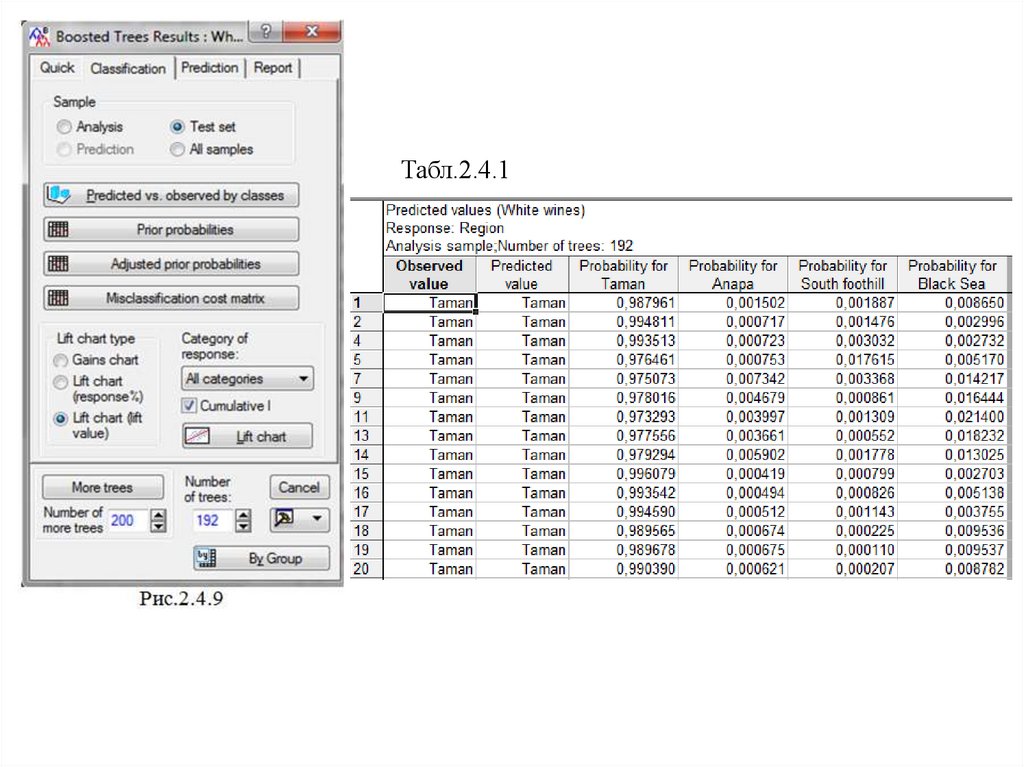The width and height of the screenshot is (1024, 767).
Task: Select the Probability for South foothill header
Action: 842,274
